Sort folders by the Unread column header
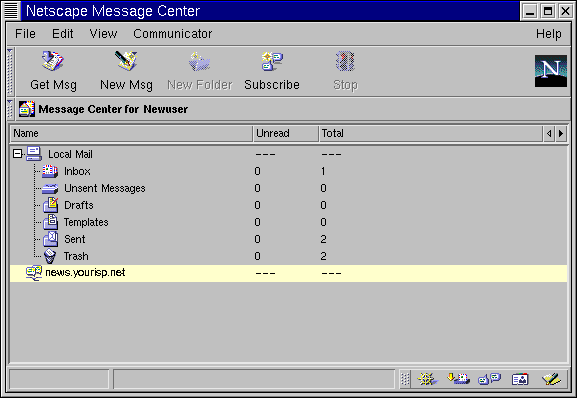Image resolution: width=577 pixels, height=398 pixels. point(286,134)
